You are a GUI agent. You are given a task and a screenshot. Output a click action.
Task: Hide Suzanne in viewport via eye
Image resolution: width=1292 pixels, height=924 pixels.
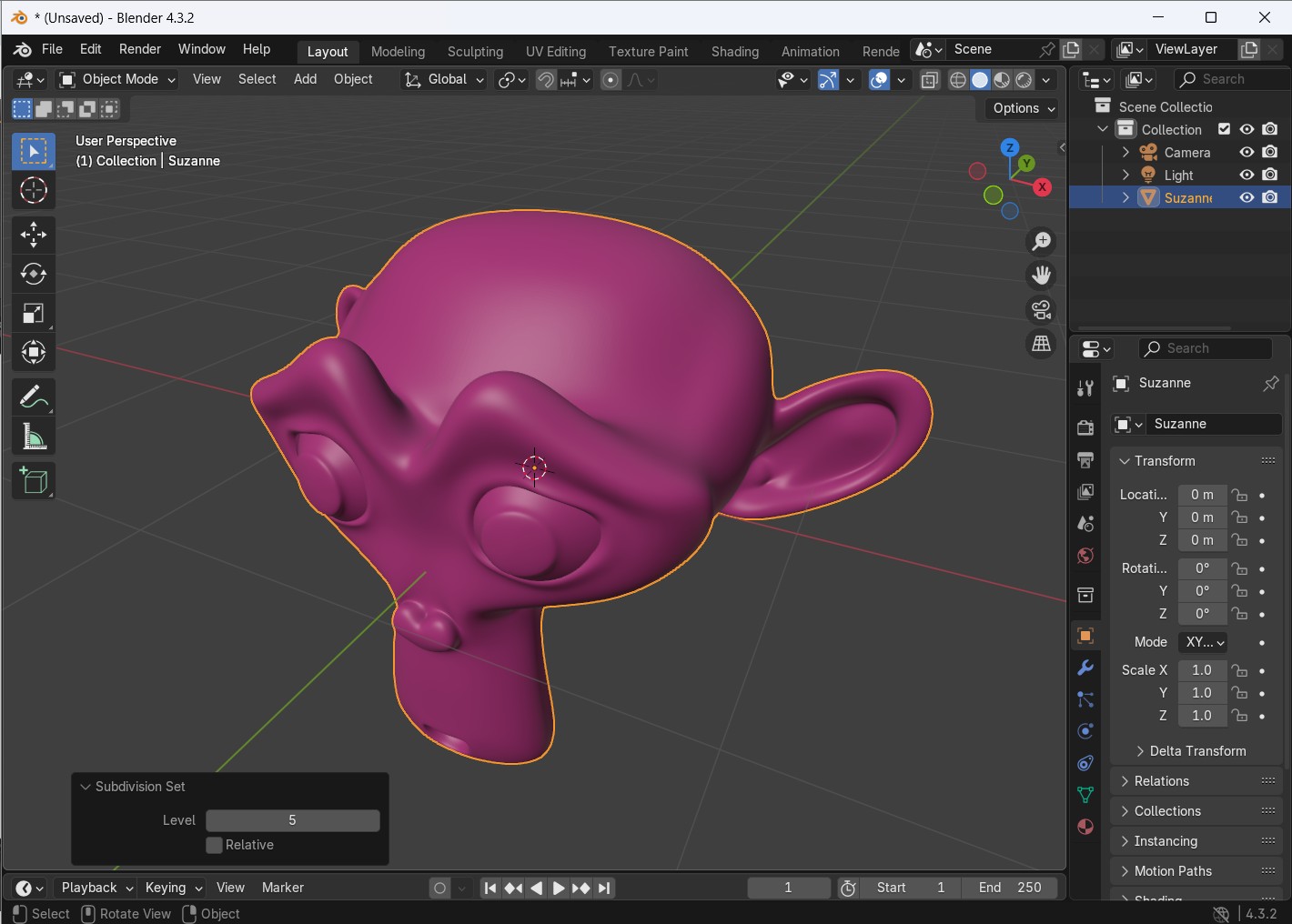click(1247, 197)
